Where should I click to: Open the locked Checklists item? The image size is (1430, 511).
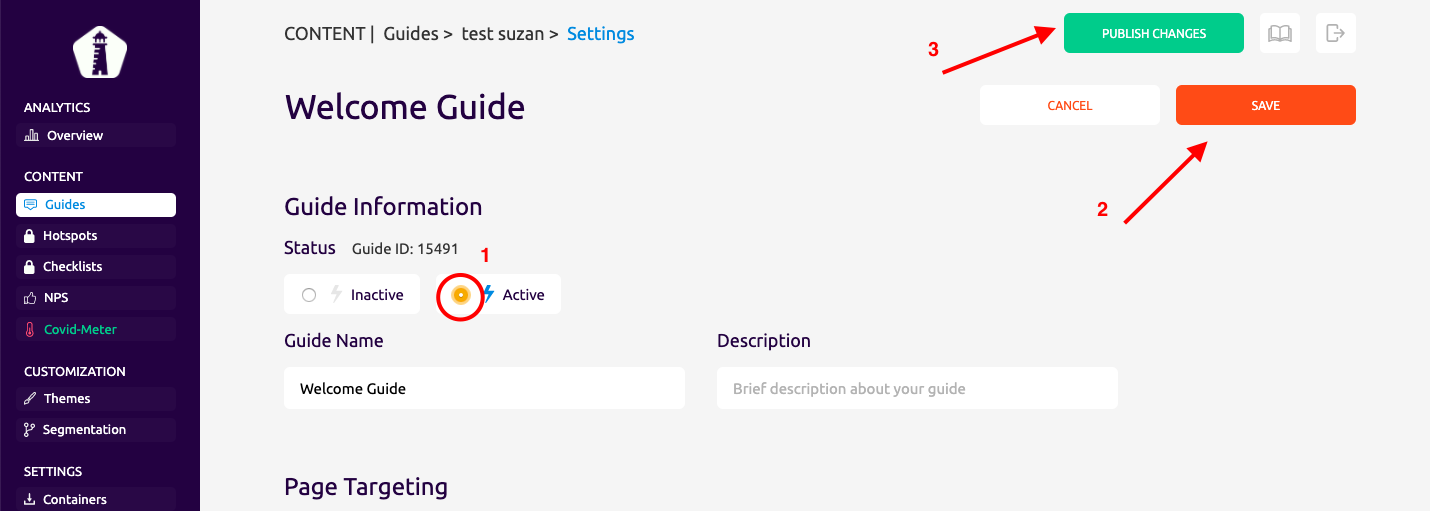[x=96, y=267]
